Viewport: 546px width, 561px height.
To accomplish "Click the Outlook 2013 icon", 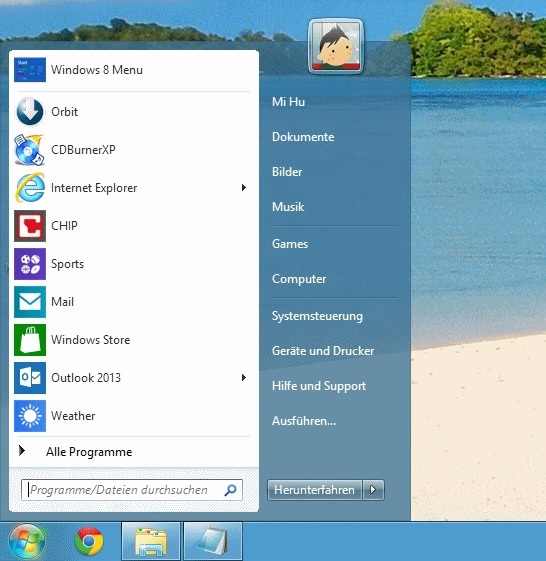I will point(30,378).
